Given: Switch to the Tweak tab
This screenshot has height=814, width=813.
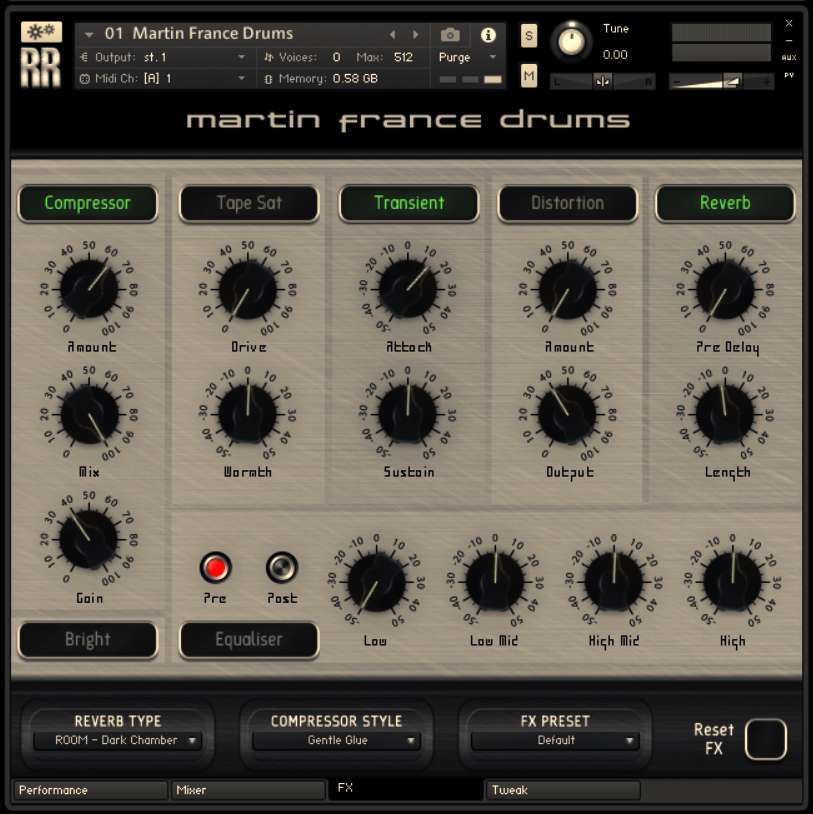Looking at the screenshot, I should coord(564,790).
